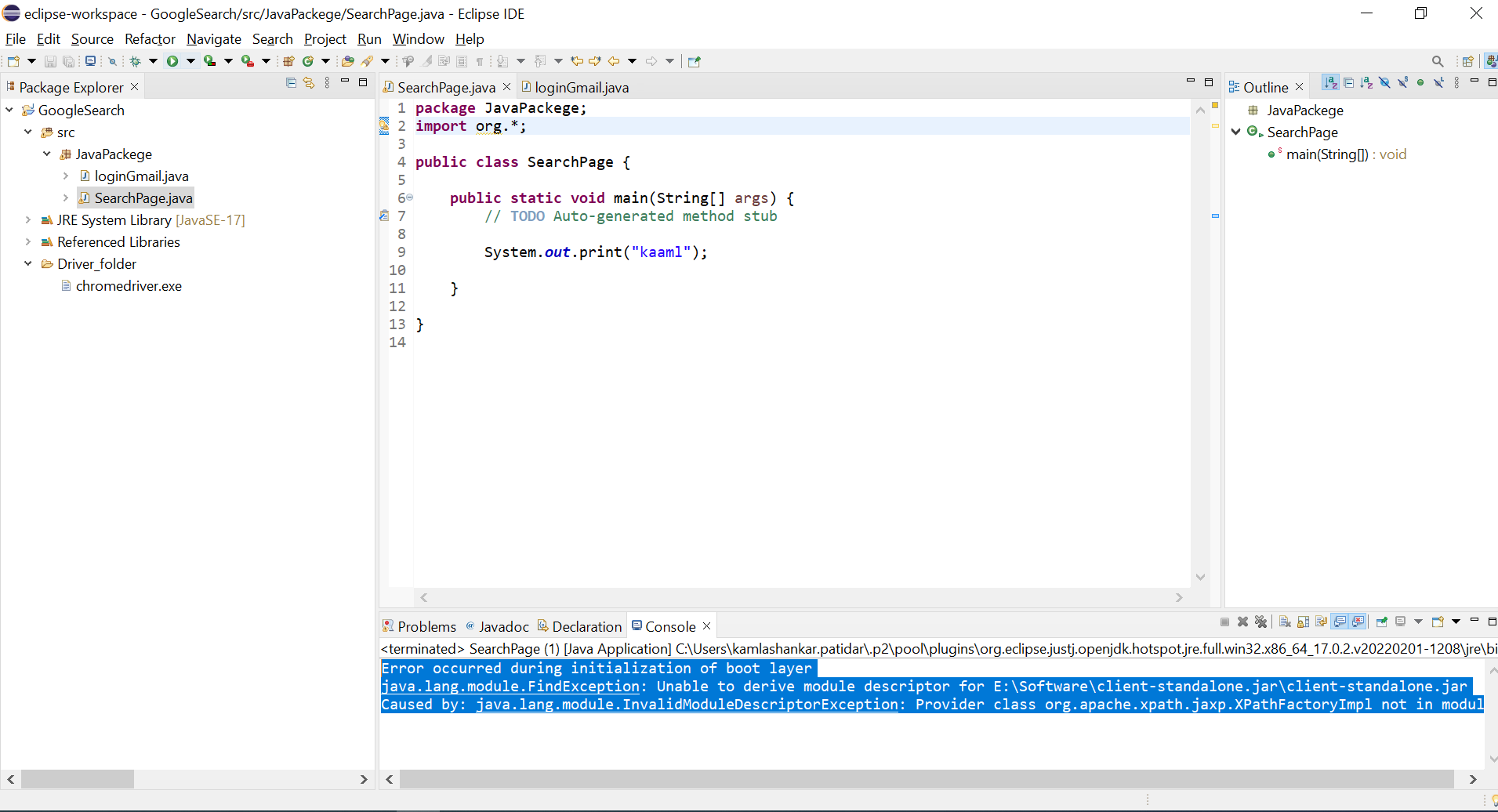
Task: Toggle Hide Fields in Outline
Action: pos(1384,82)
